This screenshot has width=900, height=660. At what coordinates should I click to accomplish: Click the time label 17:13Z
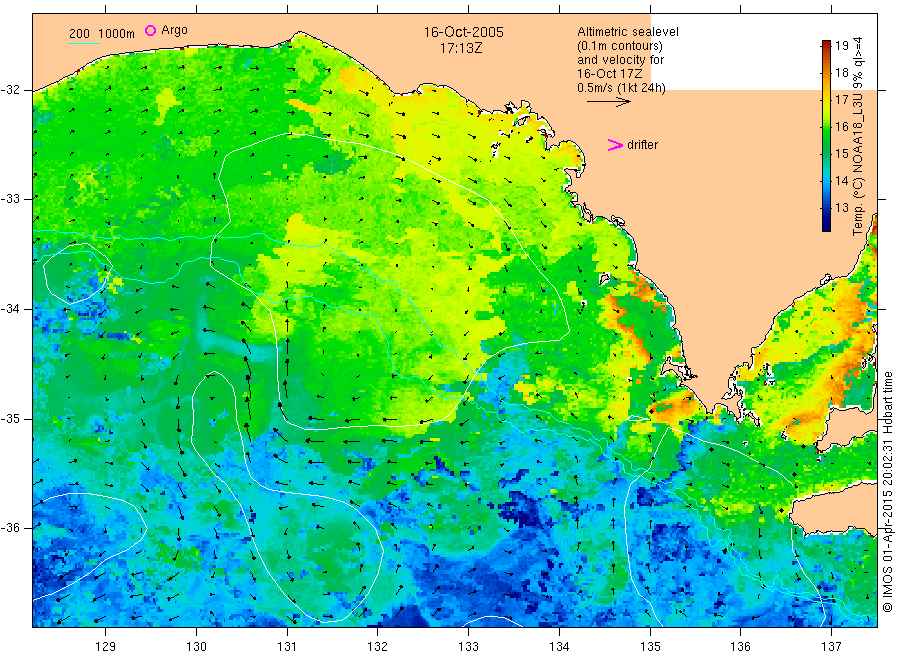pyautogui.click(x=461, y=48)
